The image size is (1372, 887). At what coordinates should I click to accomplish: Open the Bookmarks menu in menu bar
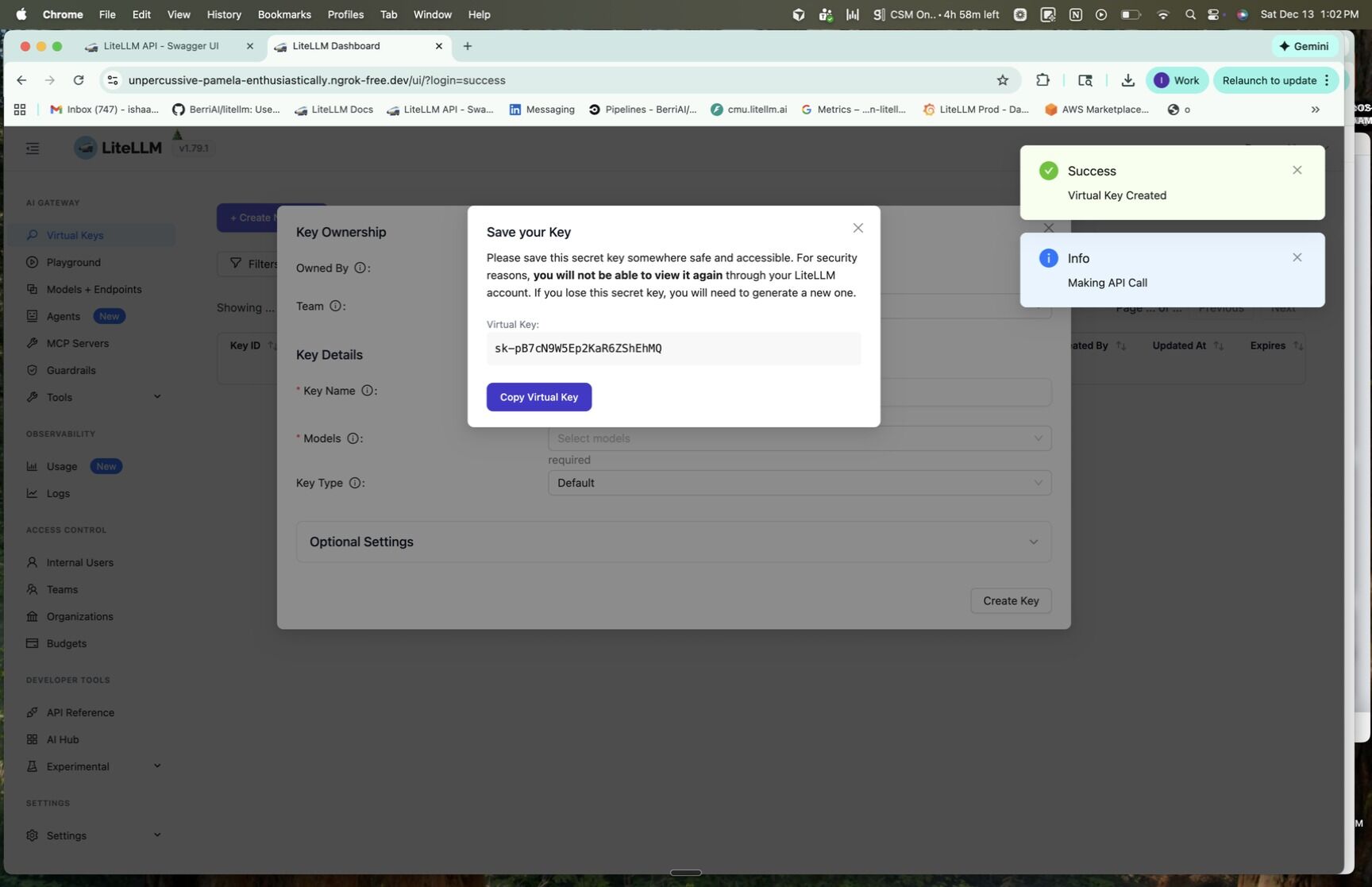point(284,14)
